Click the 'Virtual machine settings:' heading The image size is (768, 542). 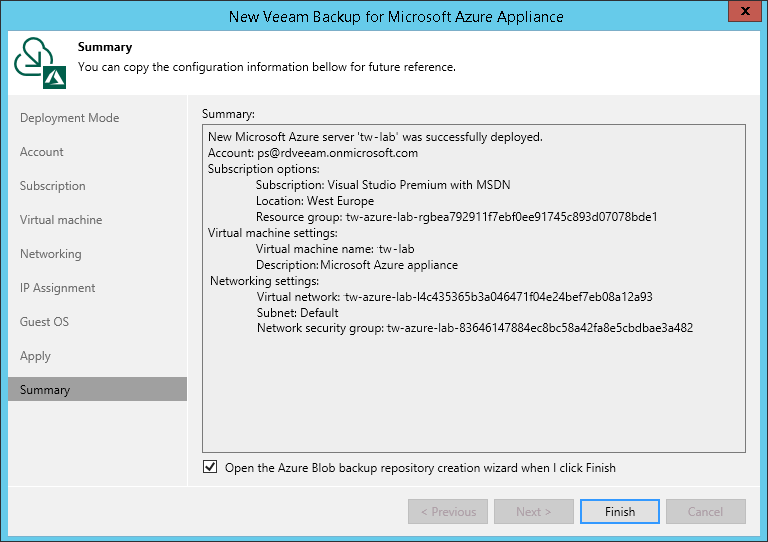click(273, 233)
